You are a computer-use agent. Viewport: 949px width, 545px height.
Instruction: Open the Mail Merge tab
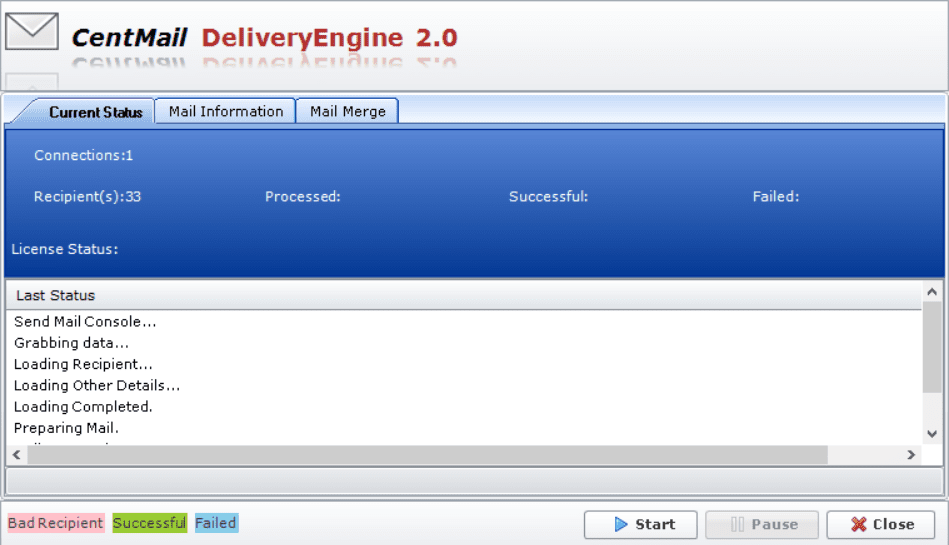[347, 111]
